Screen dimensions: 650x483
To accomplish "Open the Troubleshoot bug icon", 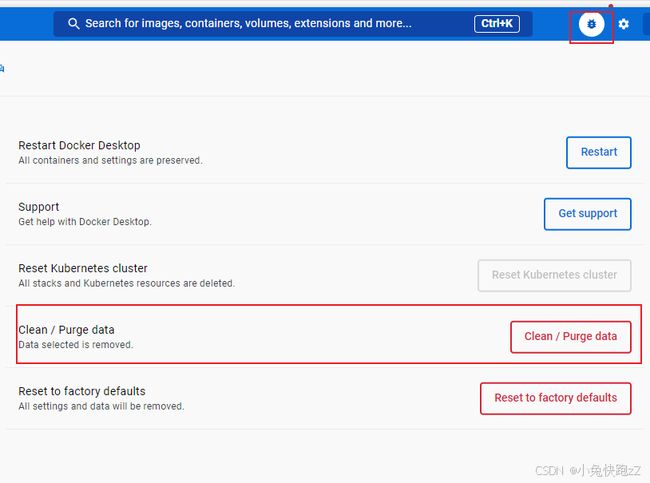I will point(591,24).
